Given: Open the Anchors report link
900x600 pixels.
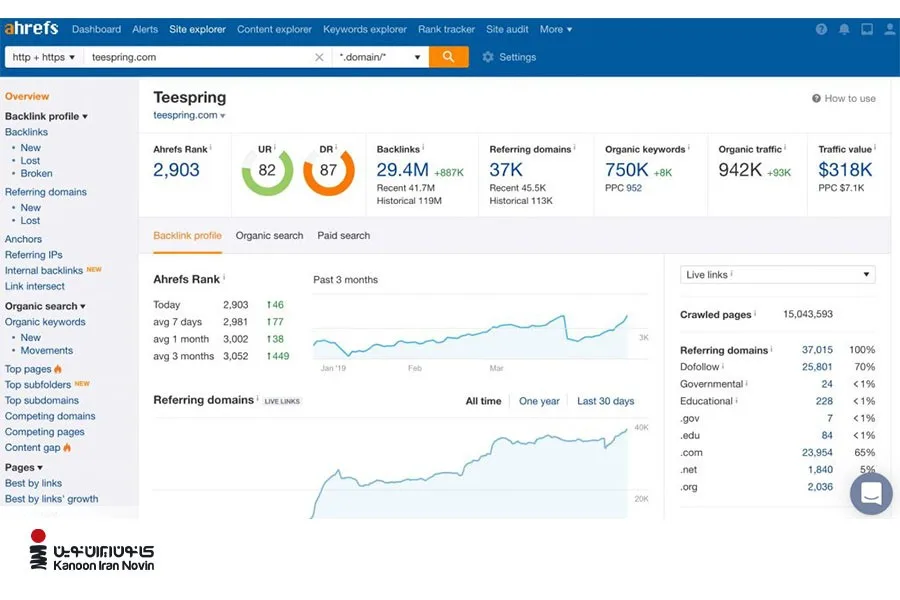Looking at the screenshot, I should [x=24, y=239].
